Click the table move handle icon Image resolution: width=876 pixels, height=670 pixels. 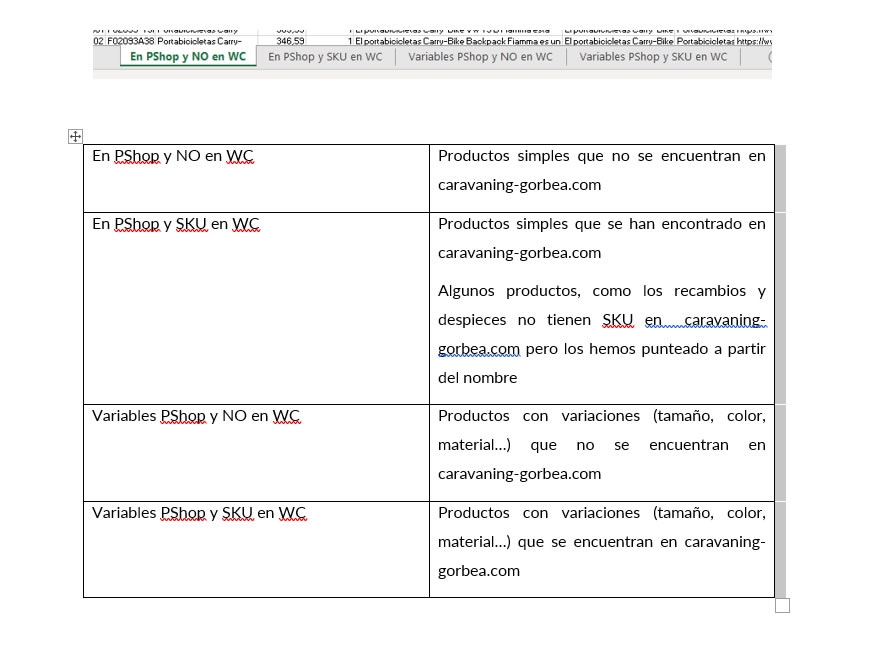point(75,136)
